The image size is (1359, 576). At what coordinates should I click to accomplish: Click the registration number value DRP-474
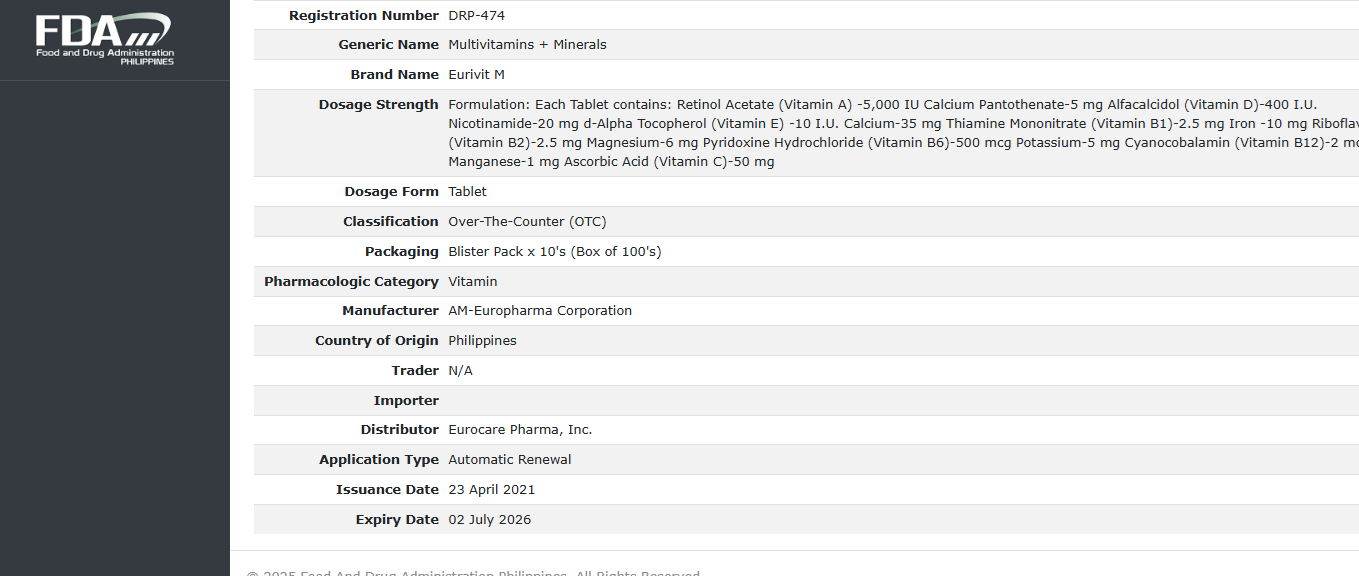pyautogui.click(x=476, y=15)
